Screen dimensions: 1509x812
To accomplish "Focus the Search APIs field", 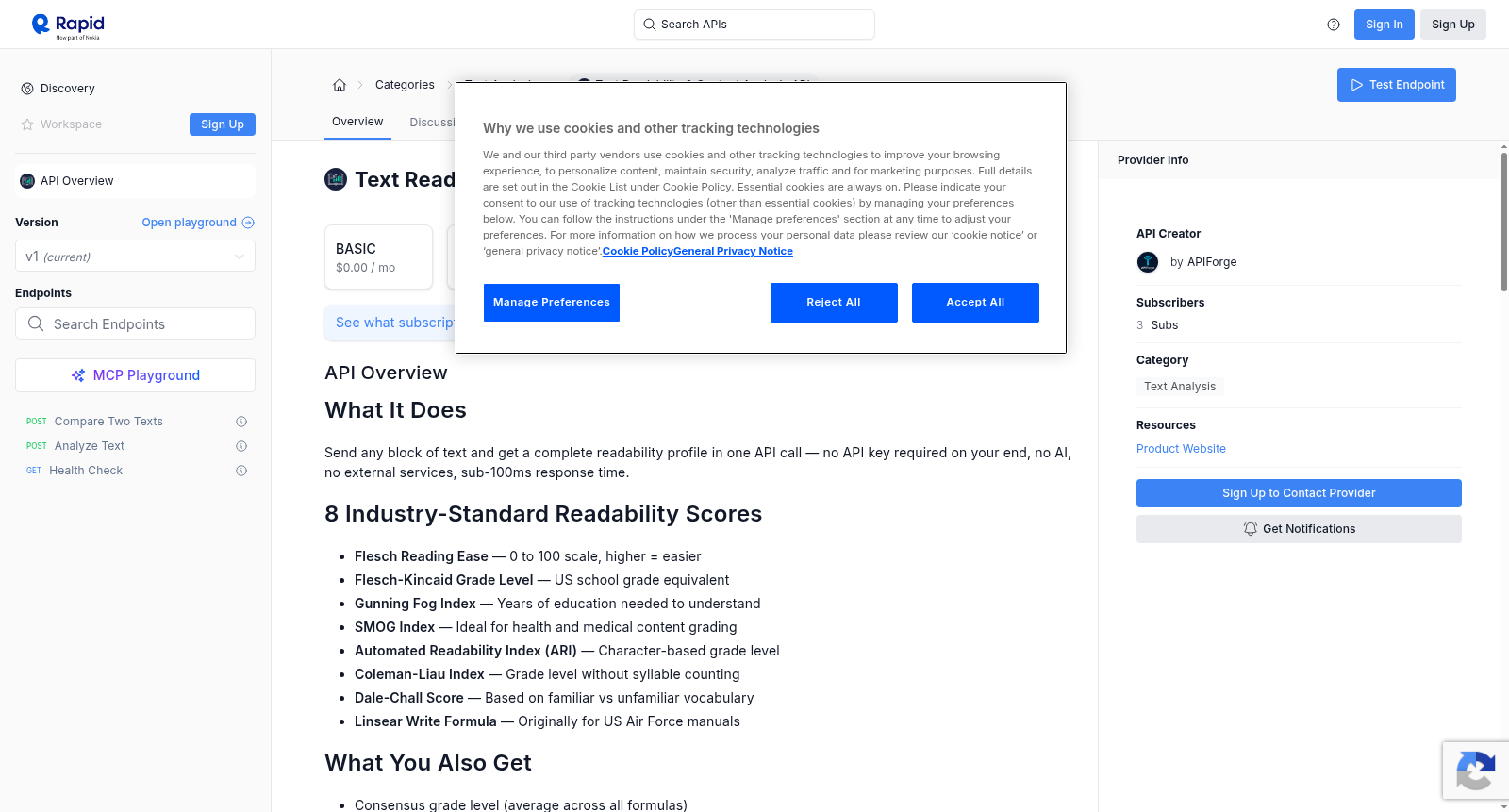I will pos(754,25).
